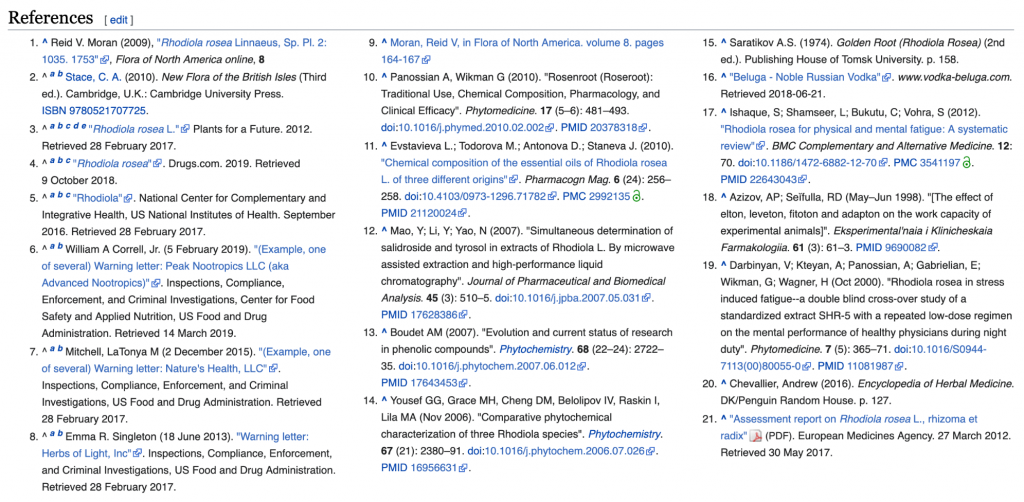Click the edit link beside References heading
1024x502 pixels.
(119, 20)
